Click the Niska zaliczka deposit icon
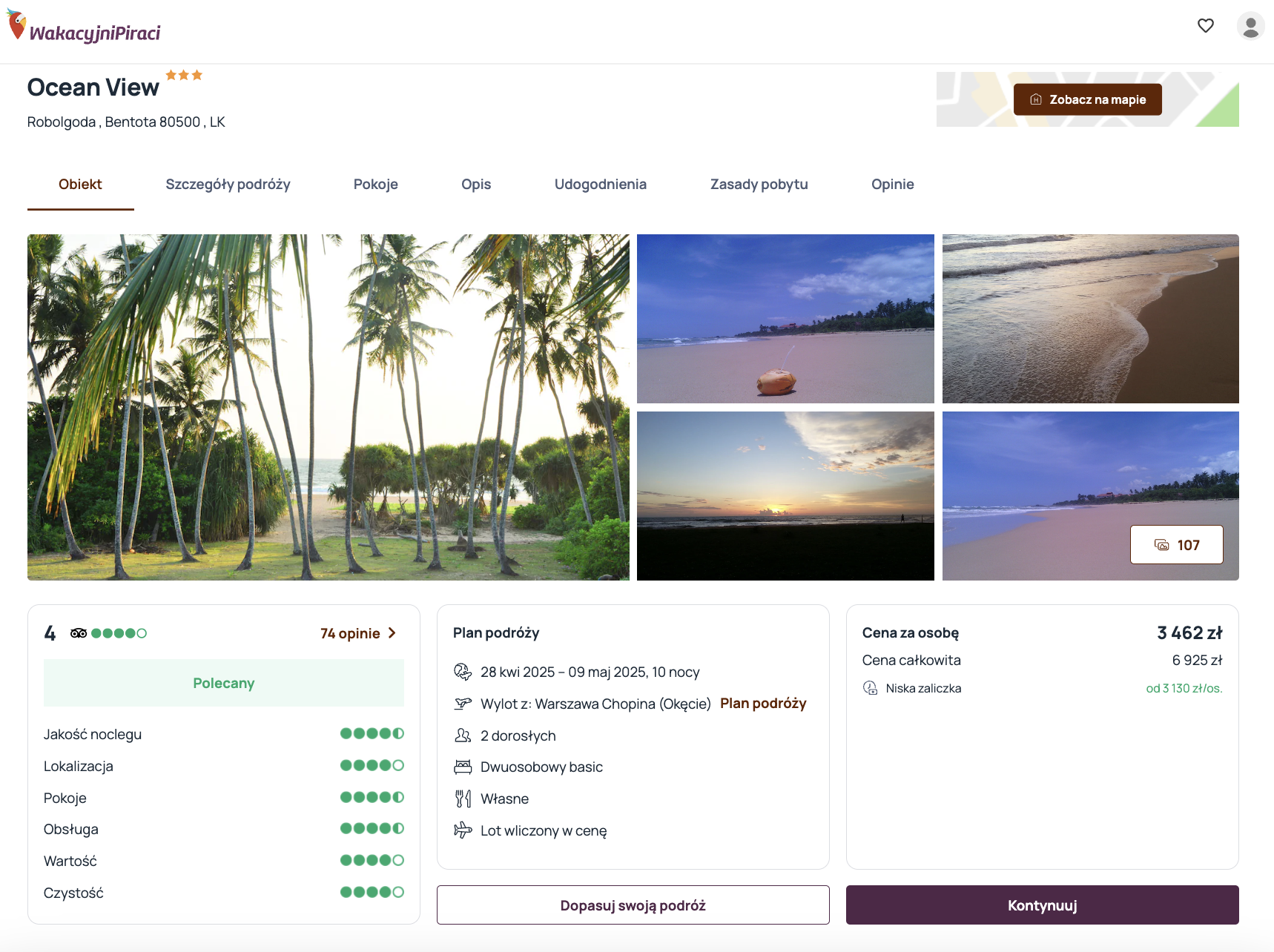 tap(870, 688)
